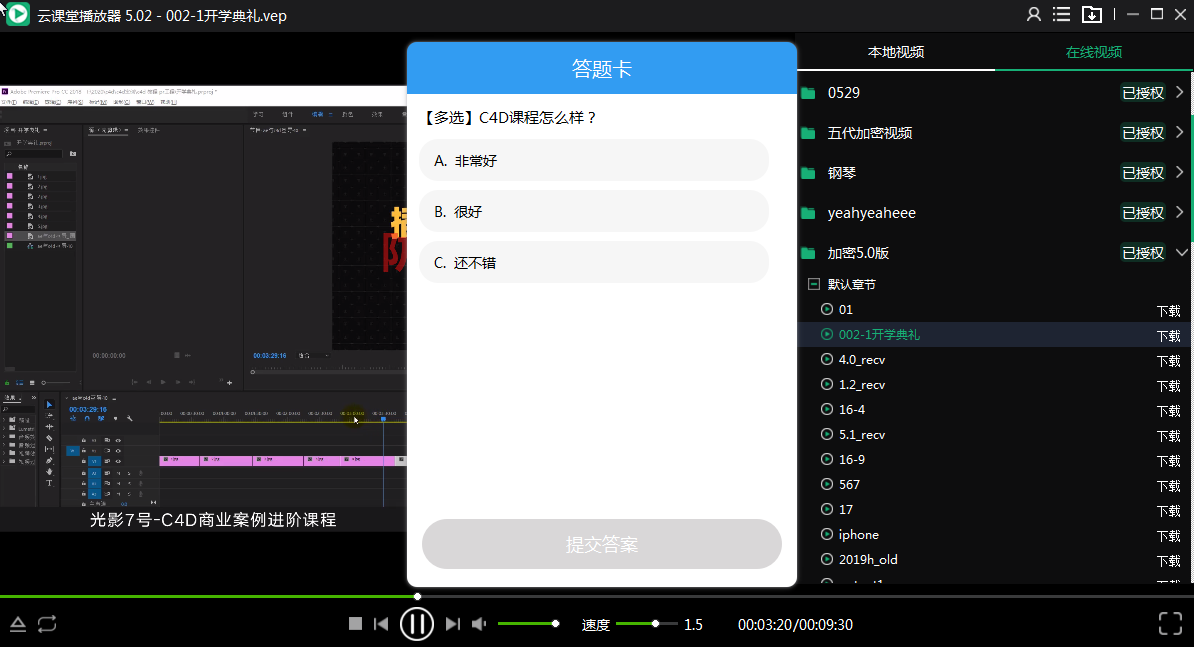Enter fullscreen with the bottom-right icon

[1170, 623]
